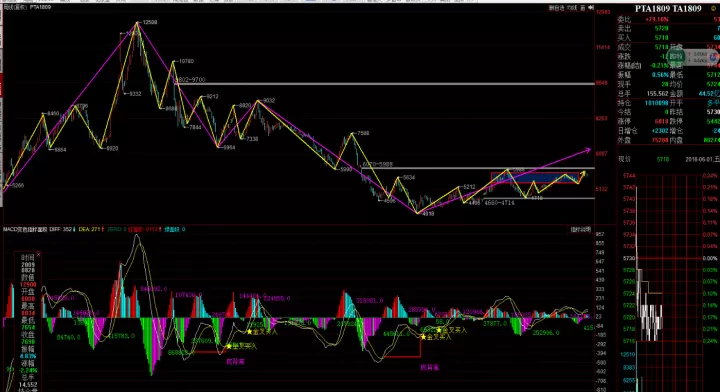Click the 12508 peak price marker
This screenshot has width=720, height=392.
click(x=149, y=22)
